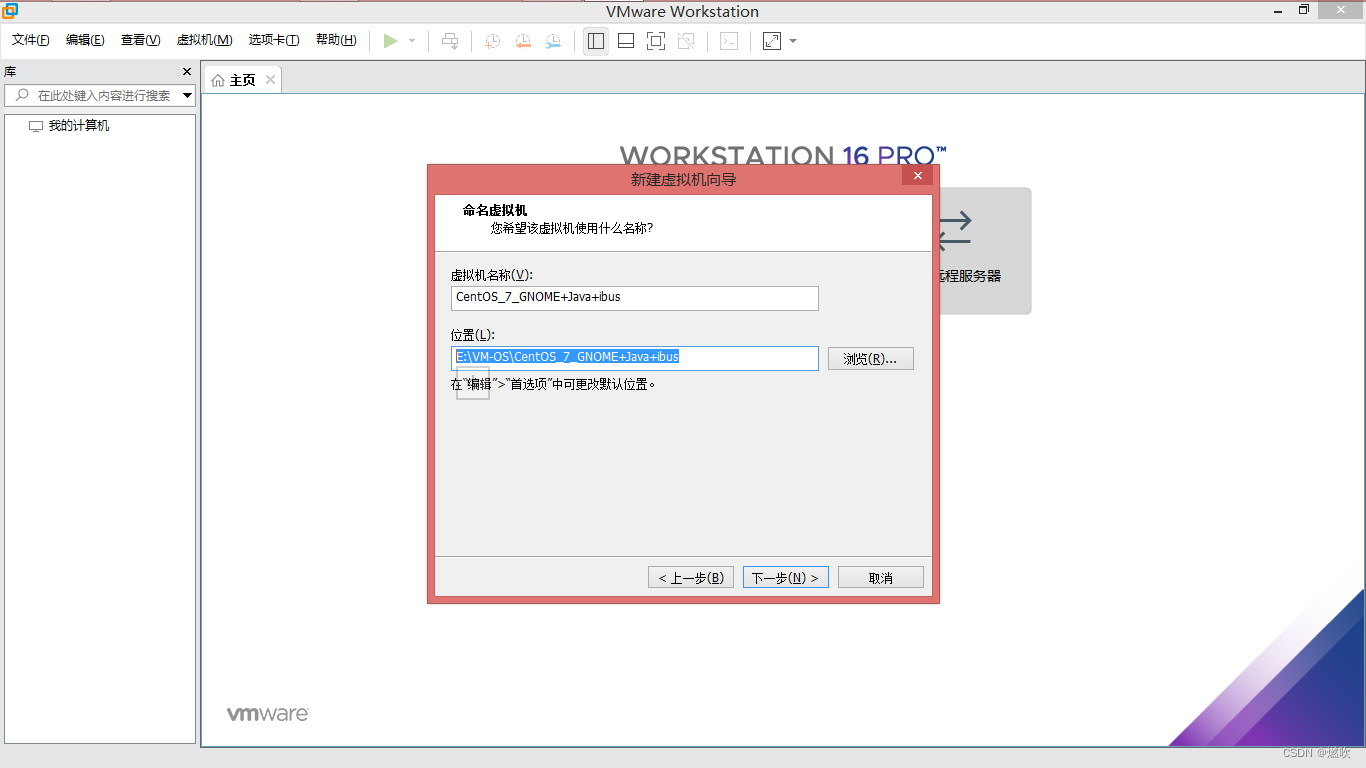Click the VMware Workstation app icon in title bar
Viewport: 1366px width, 768px height.
[x=10, y=11]
